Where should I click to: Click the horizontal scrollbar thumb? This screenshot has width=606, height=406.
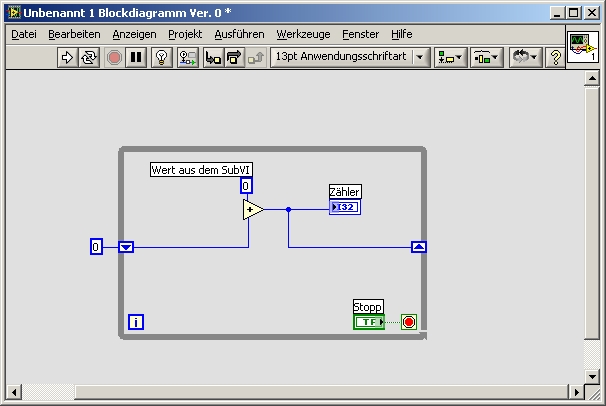[321, 392]
